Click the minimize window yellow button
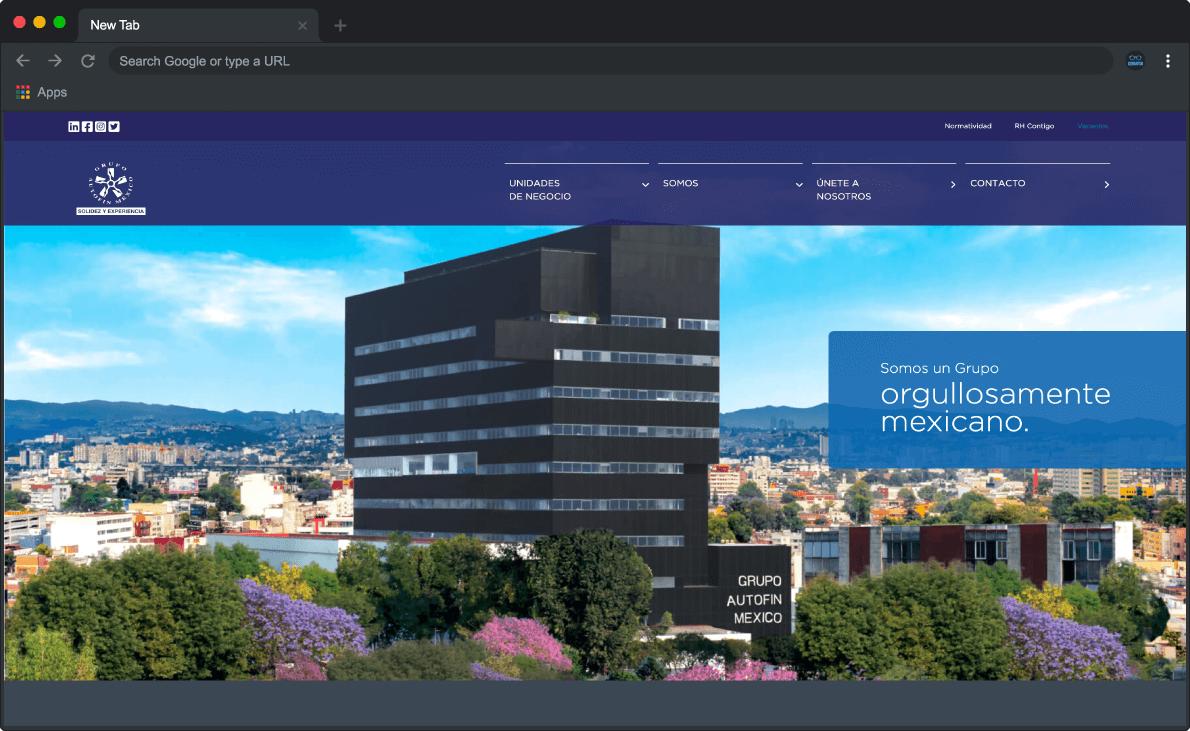Viewport: 1190px width, 731px height. click(x=39, y=23)
